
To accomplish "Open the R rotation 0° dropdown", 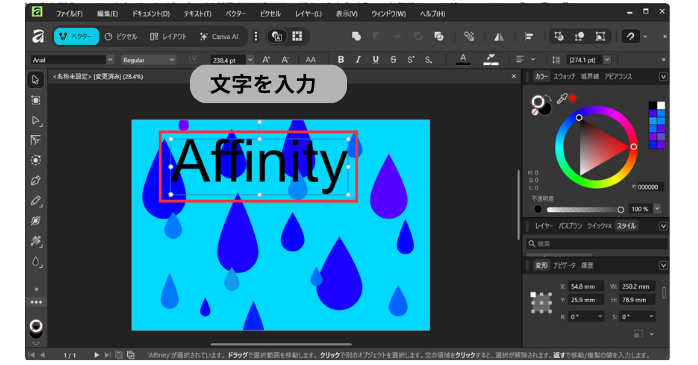I will pyautogui.click(x=600, y=316).
